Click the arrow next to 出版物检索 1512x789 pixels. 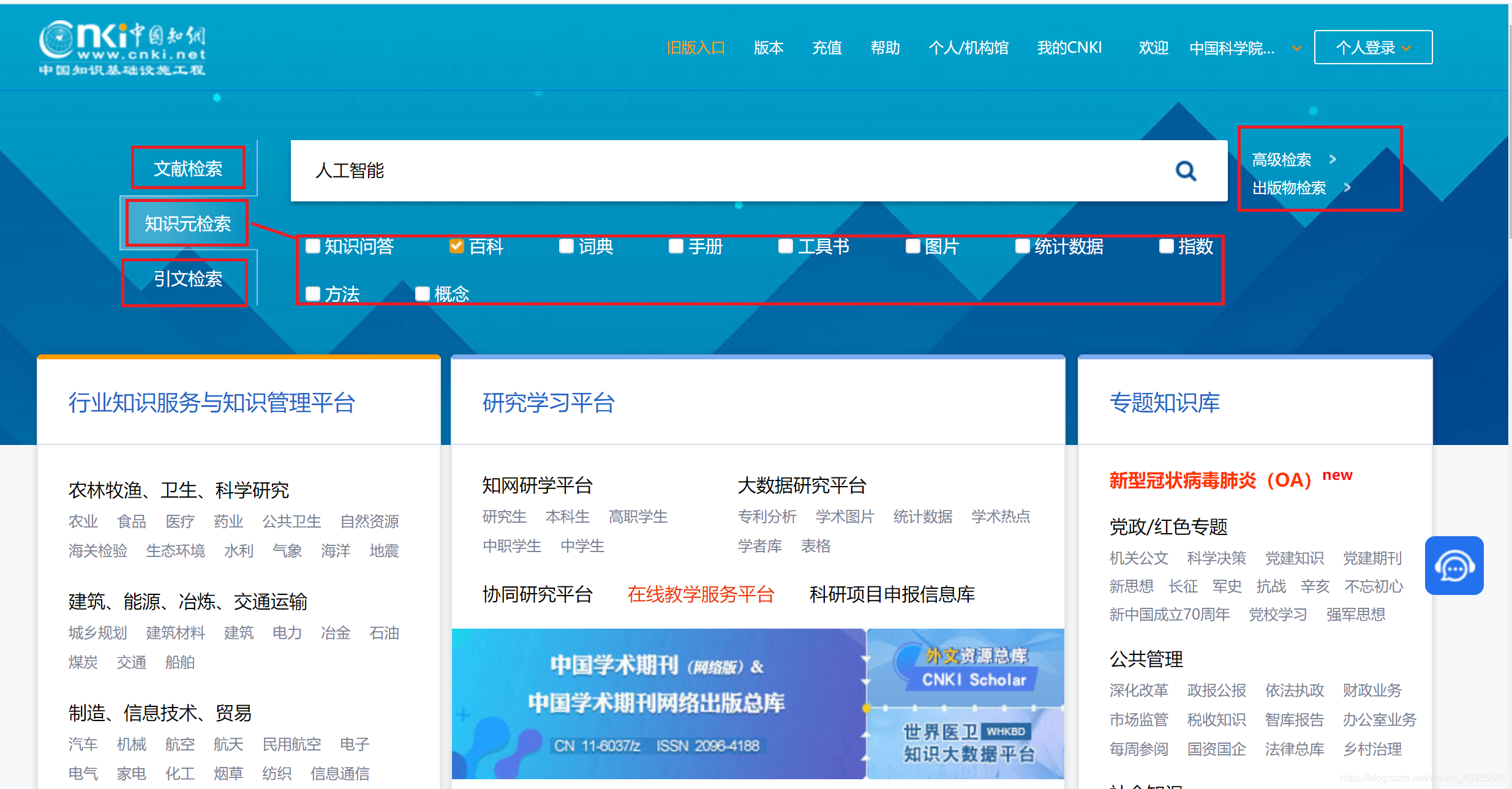1347,188
